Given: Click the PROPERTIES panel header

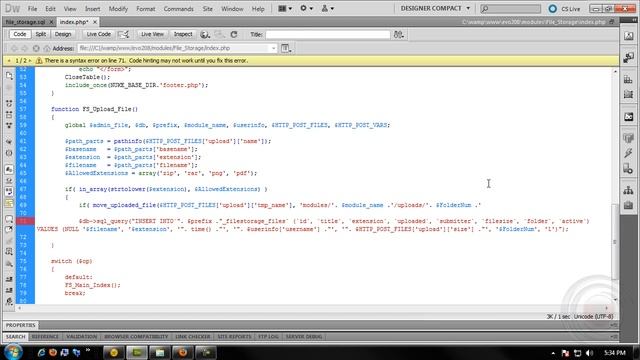Looking at the screenshot, I should click(x=20, y=325).
